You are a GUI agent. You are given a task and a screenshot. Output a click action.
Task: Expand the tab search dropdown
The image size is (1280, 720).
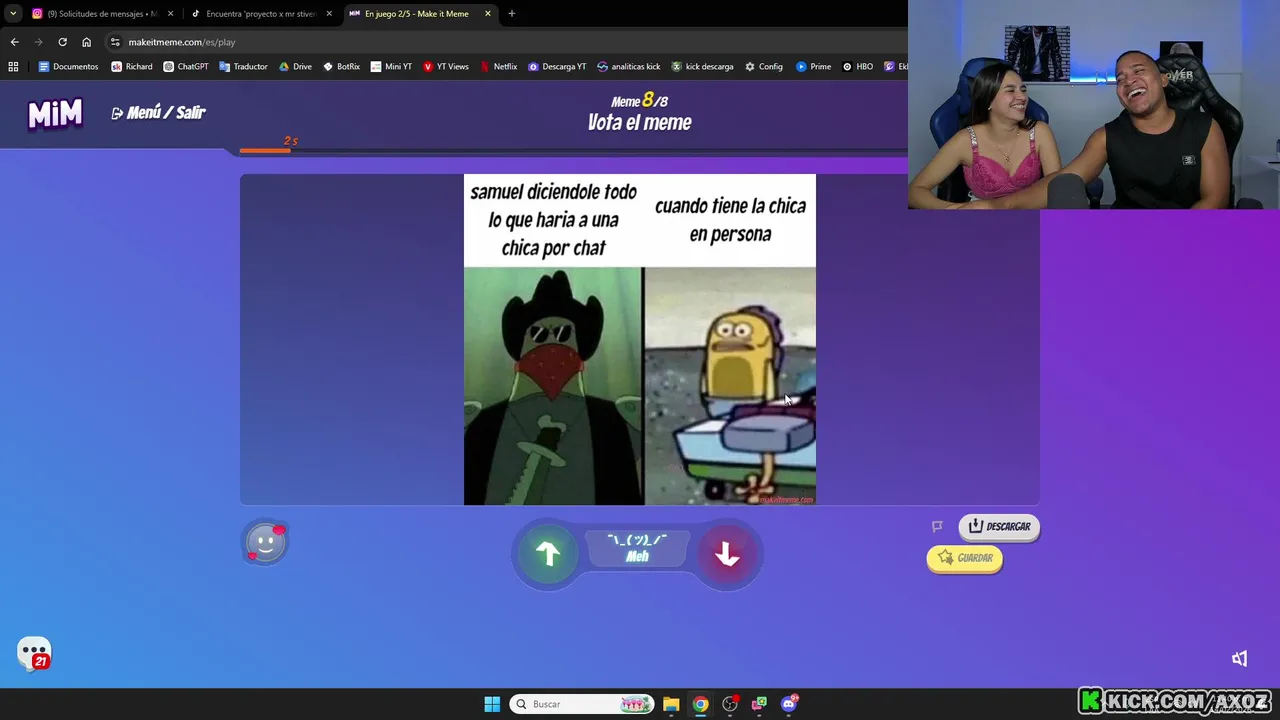click(13, 14)
